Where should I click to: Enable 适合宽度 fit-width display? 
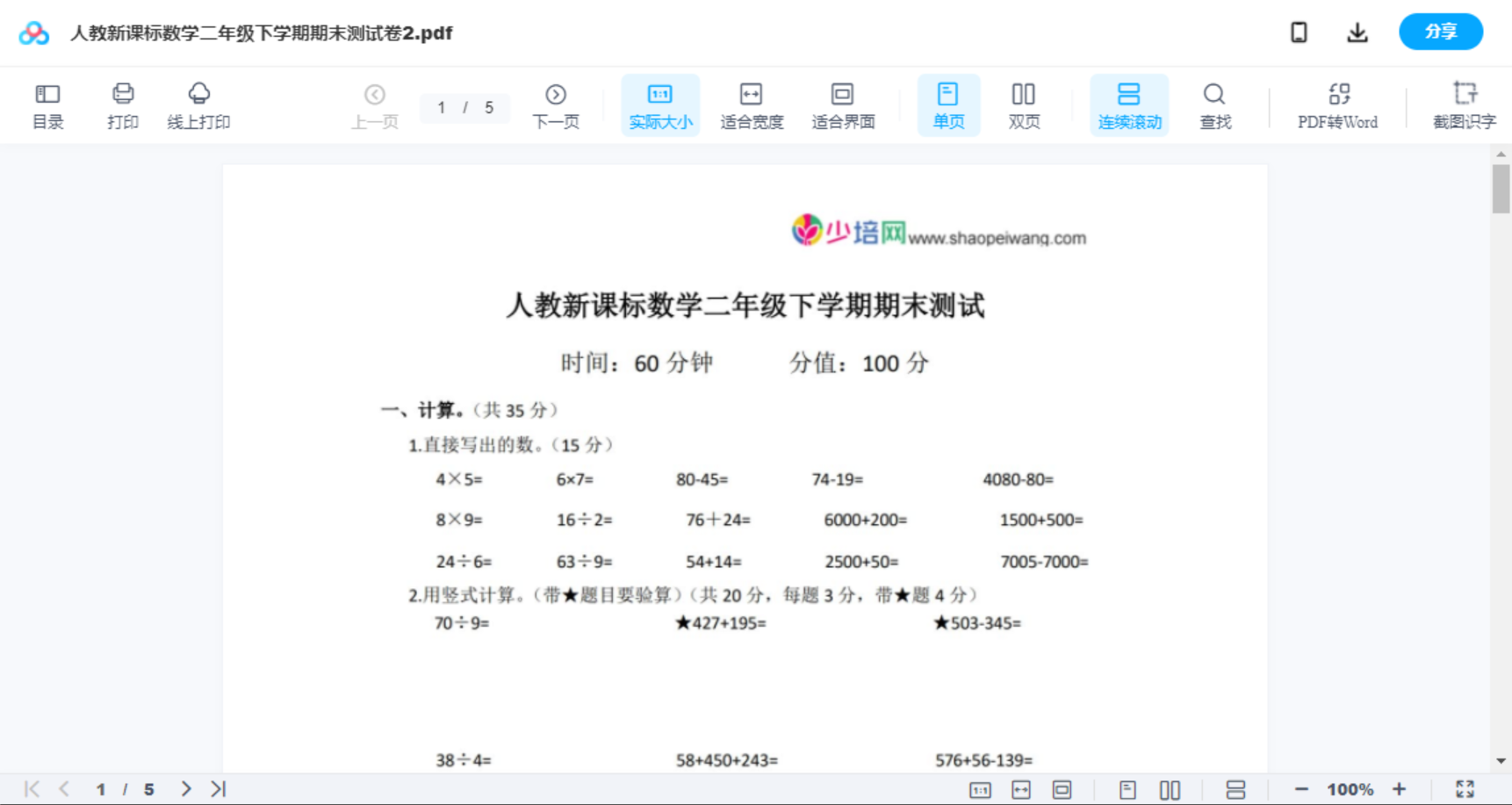(x=752, y=104)
